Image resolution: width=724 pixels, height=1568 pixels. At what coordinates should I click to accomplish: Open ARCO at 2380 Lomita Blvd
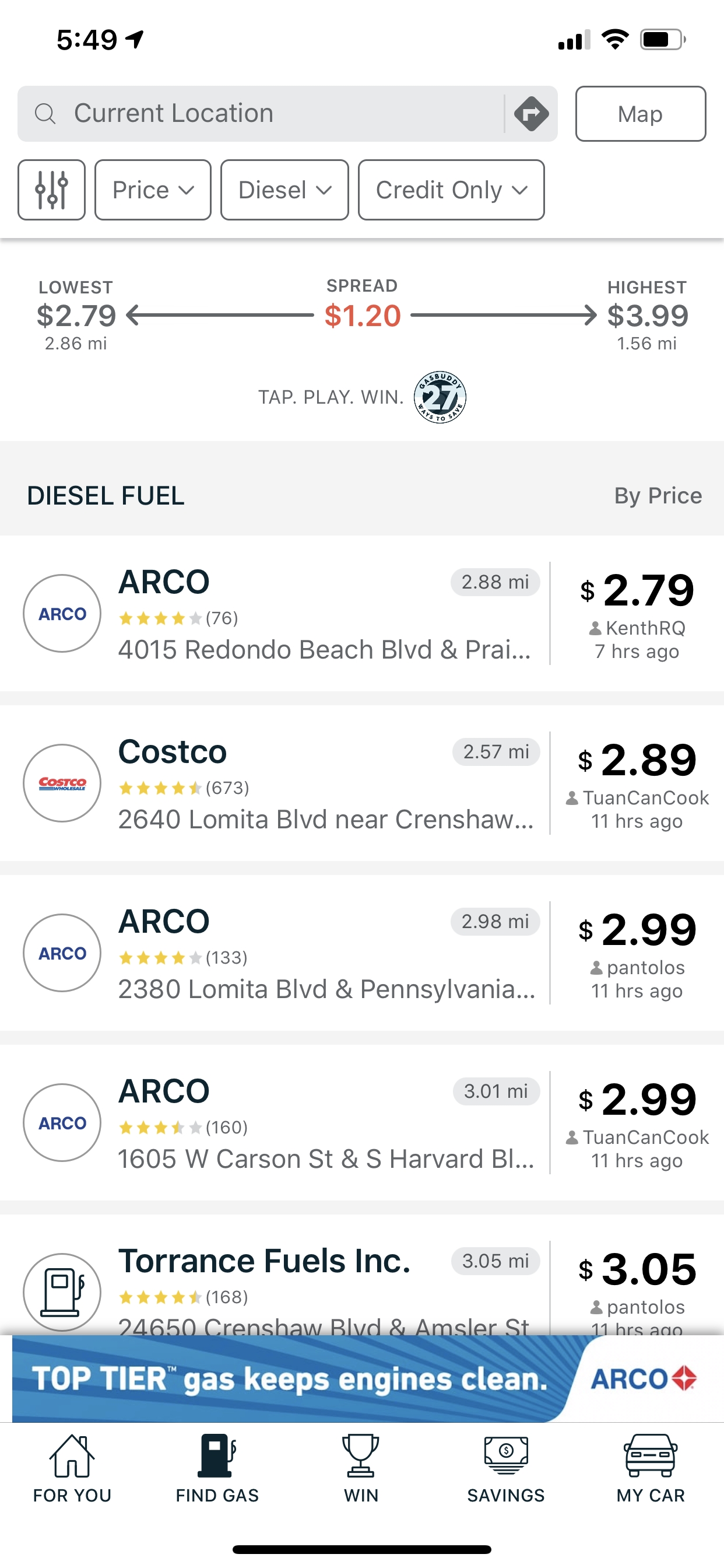tap(362, 953)
